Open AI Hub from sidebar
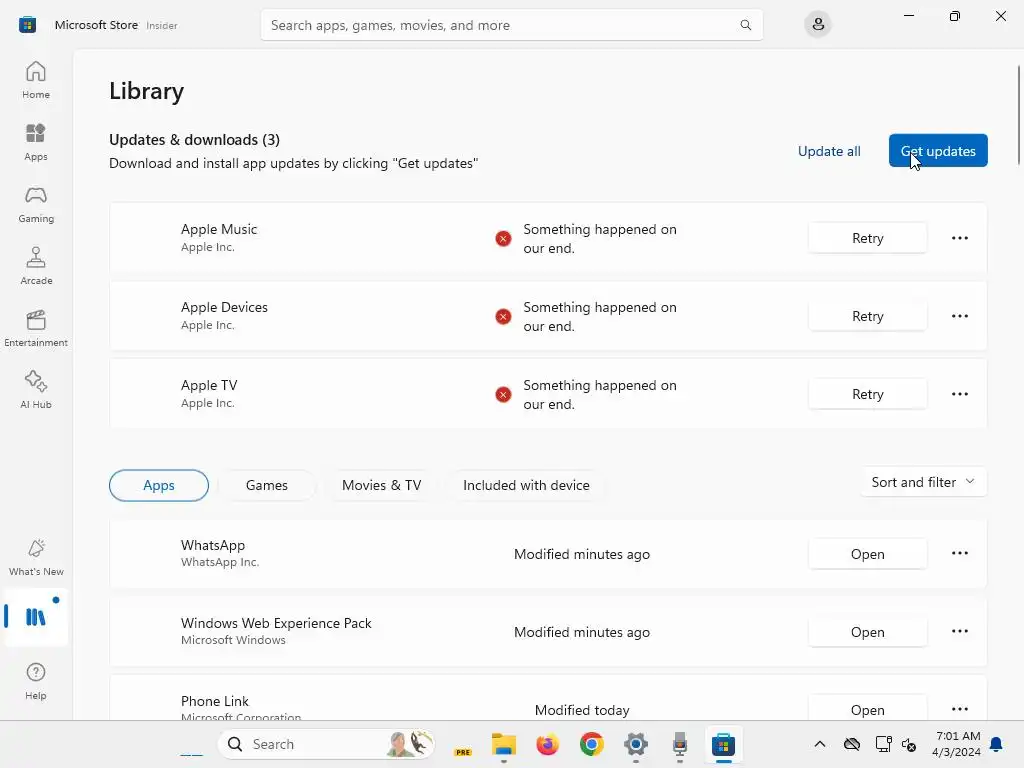The image size is (1024, 768). tap(36, 391)
